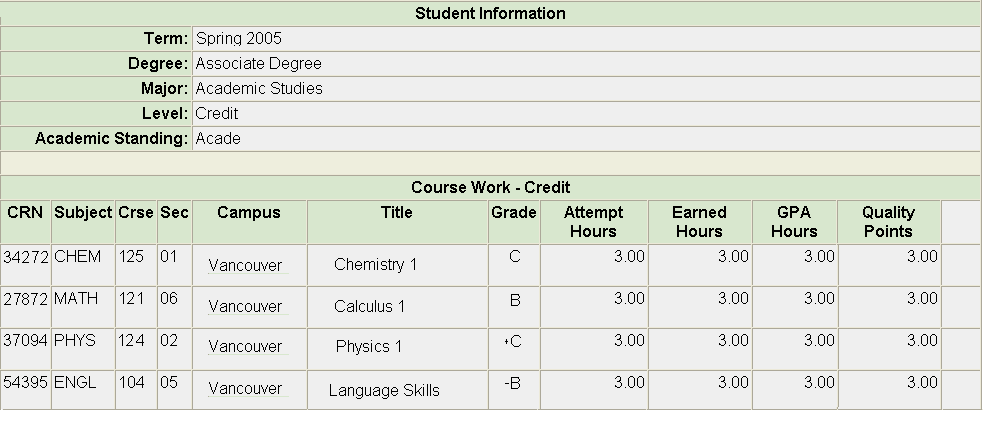This screenshot has width=985, height=427.
Task: Select the Academic Studies major text
Action: coord(259,89)
